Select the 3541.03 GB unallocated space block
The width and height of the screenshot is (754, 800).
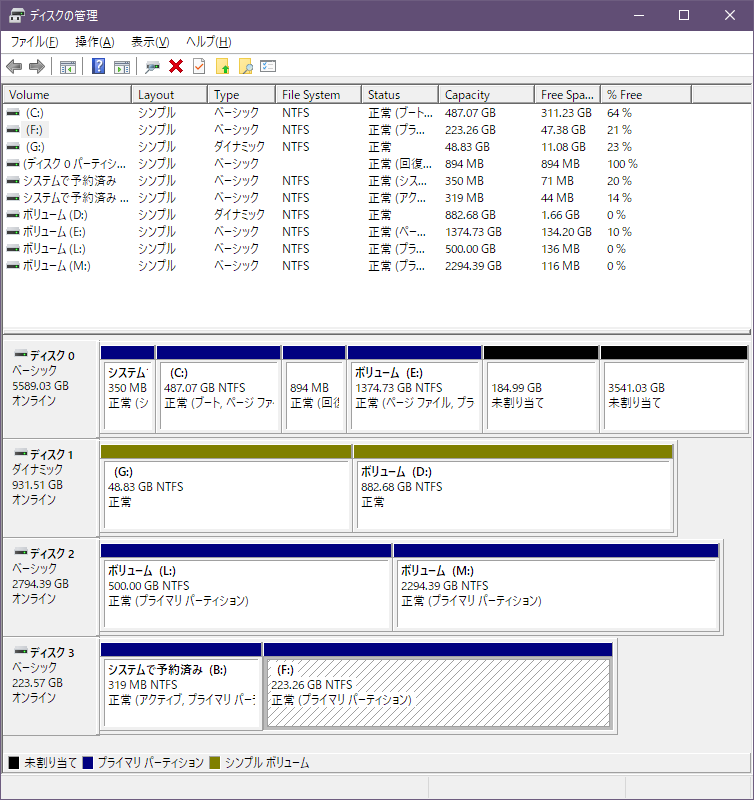pyautogui.click(x=674, y=389)
